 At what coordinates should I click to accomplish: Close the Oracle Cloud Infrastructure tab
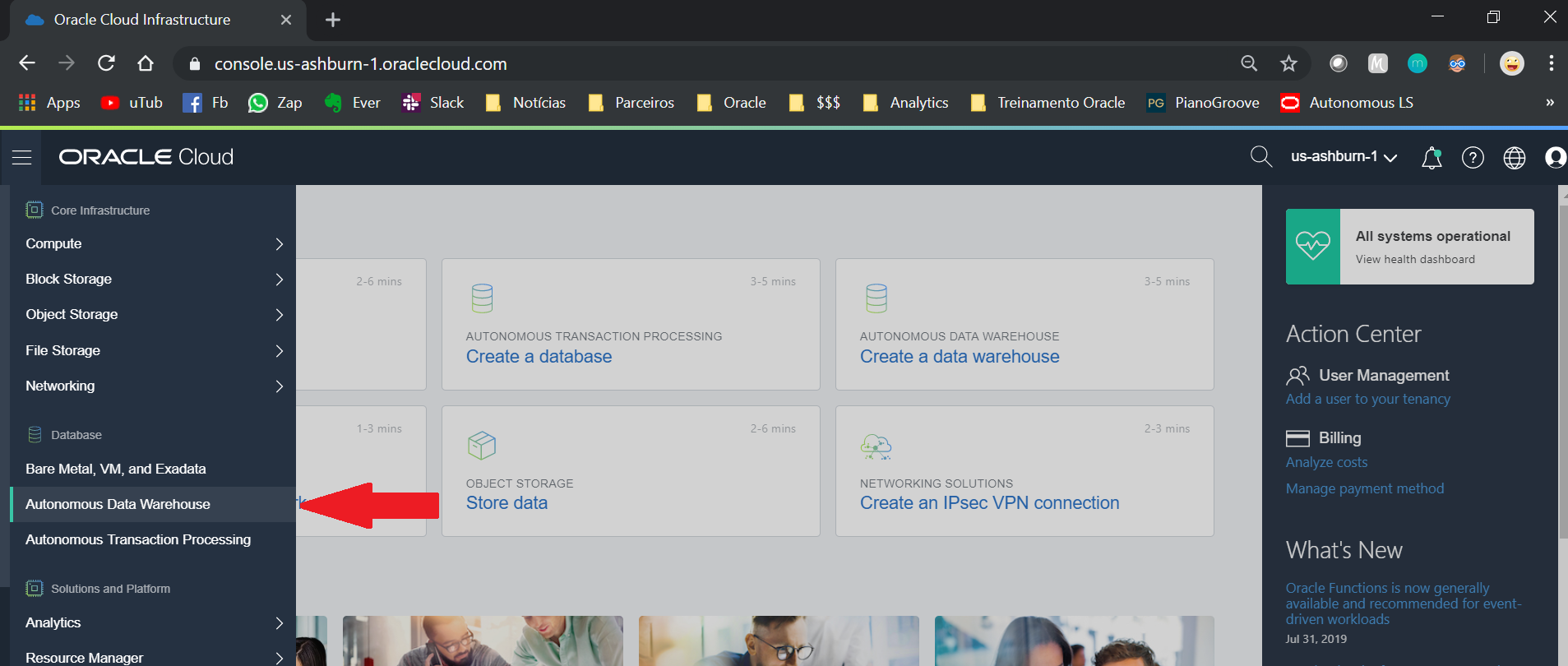[x=286, y=20]
